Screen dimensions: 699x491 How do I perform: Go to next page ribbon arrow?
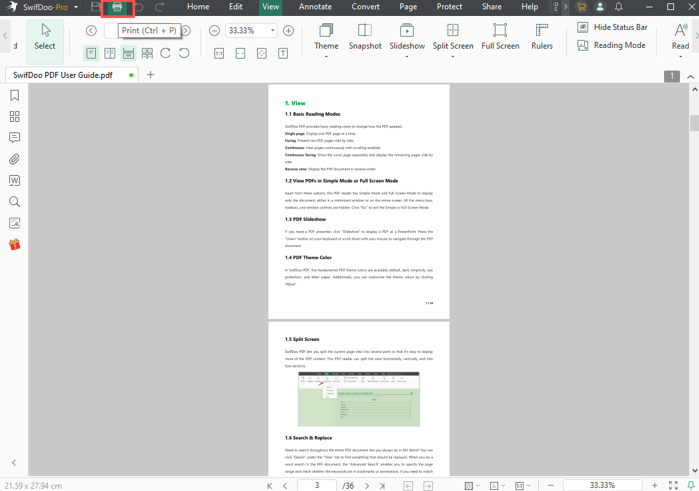[186, 30]
